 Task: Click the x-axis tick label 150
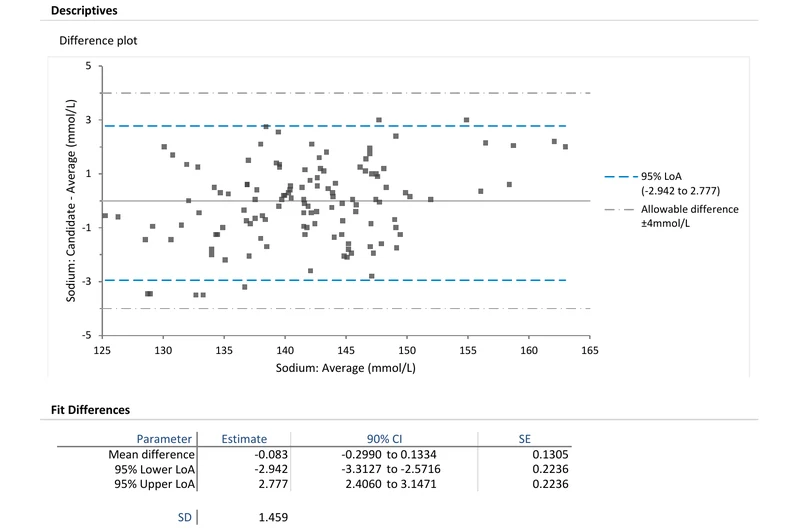point(407,350)
